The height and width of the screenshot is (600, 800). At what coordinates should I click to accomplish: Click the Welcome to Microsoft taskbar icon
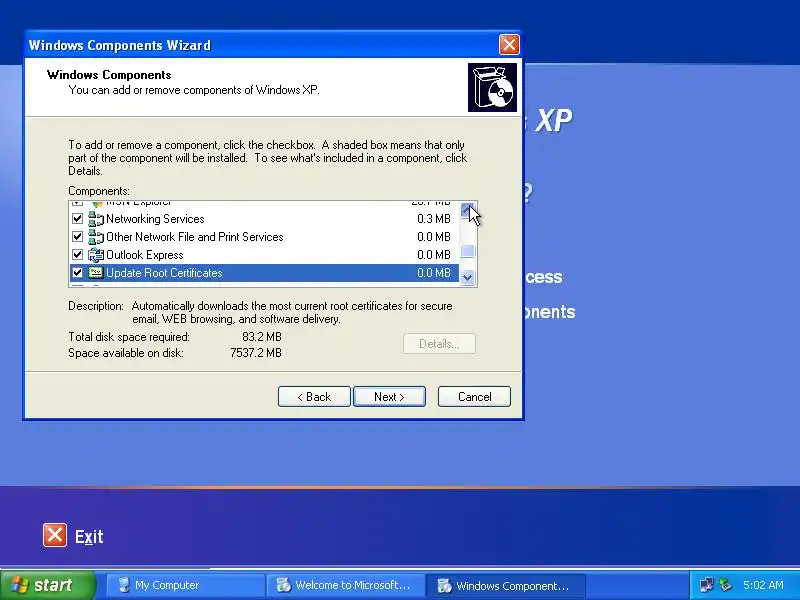[284, 585]
